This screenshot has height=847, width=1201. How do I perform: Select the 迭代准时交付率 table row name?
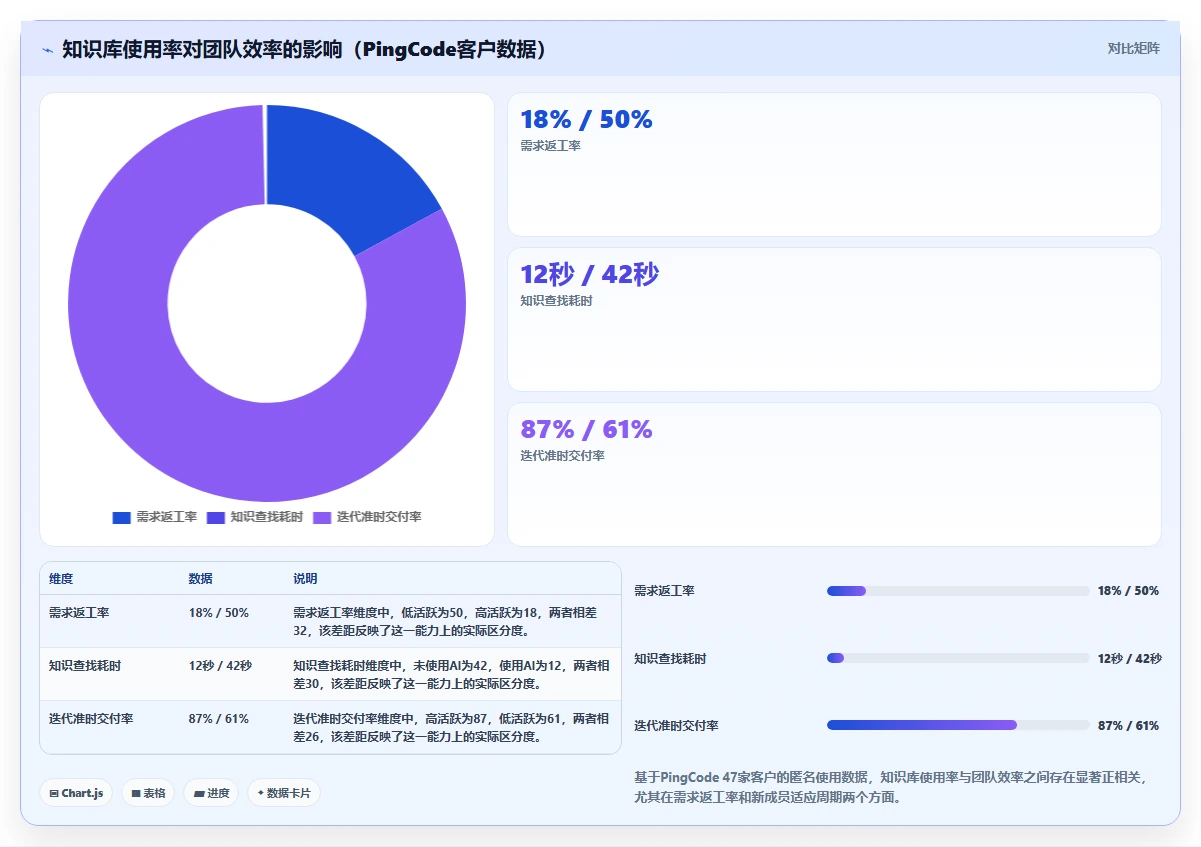click(x=91, y=718)
